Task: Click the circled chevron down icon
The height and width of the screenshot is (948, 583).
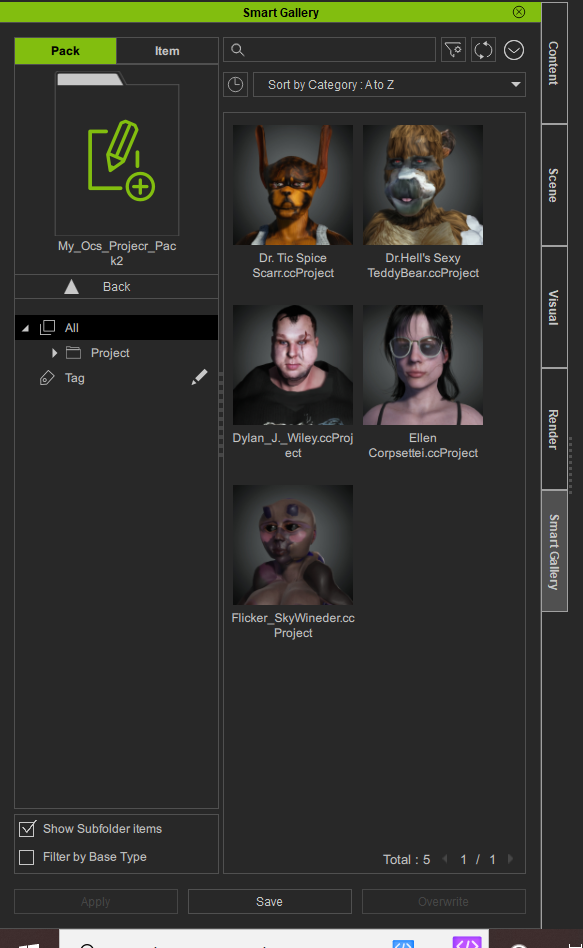Action: click(514, 50)
